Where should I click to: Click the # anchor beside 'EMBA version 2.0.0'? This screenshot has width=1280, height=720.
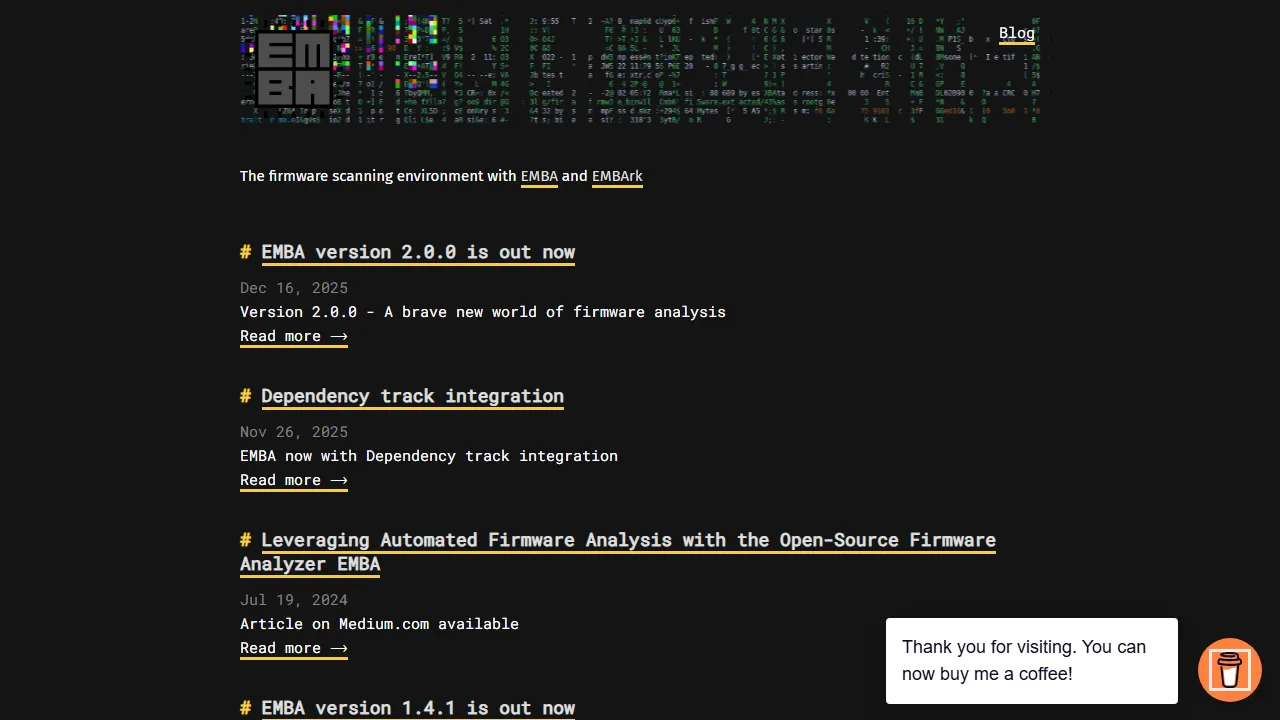click(x=245, y=252)
